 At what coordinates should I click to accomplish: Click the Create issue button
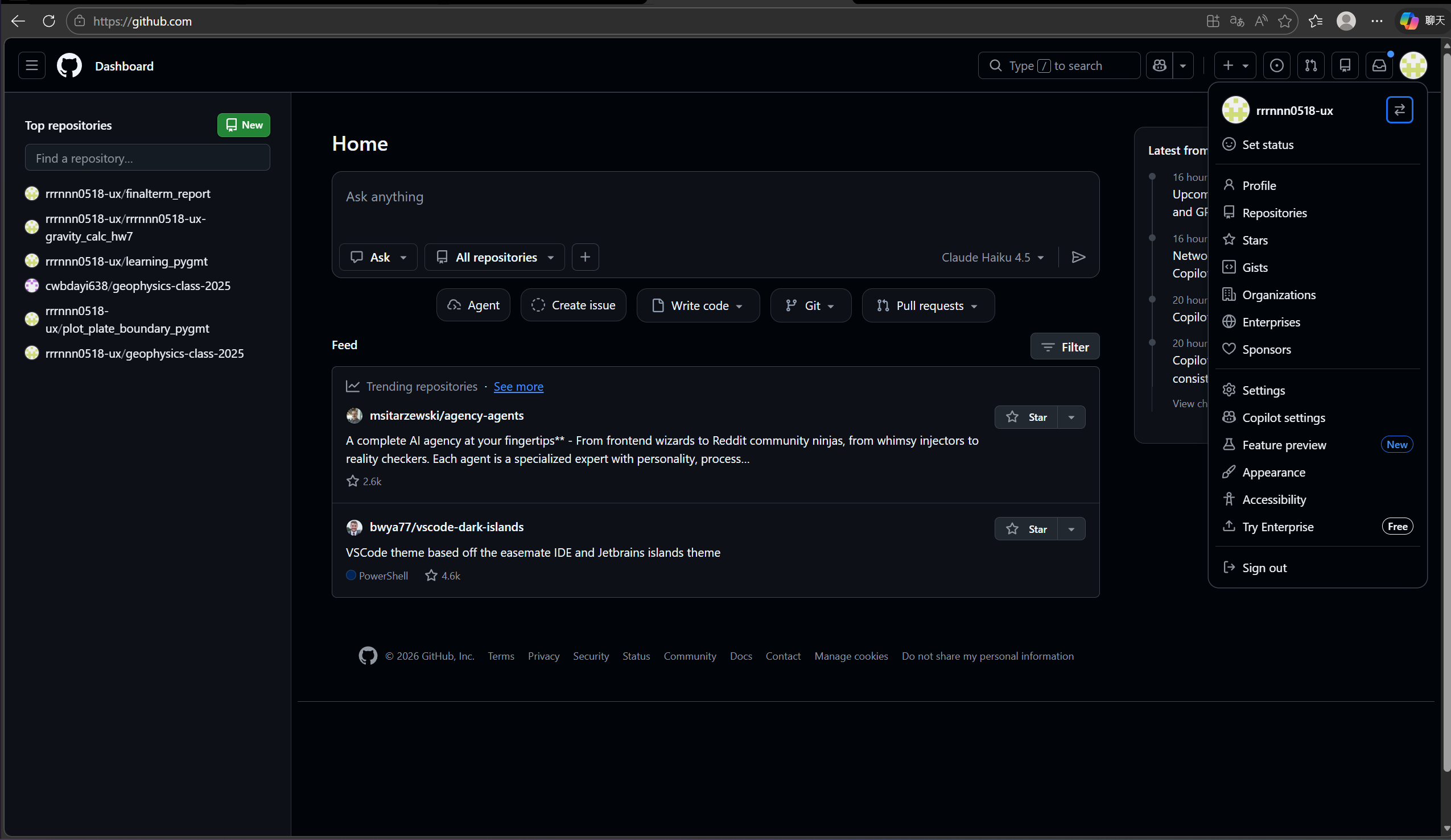coord(574,305)
